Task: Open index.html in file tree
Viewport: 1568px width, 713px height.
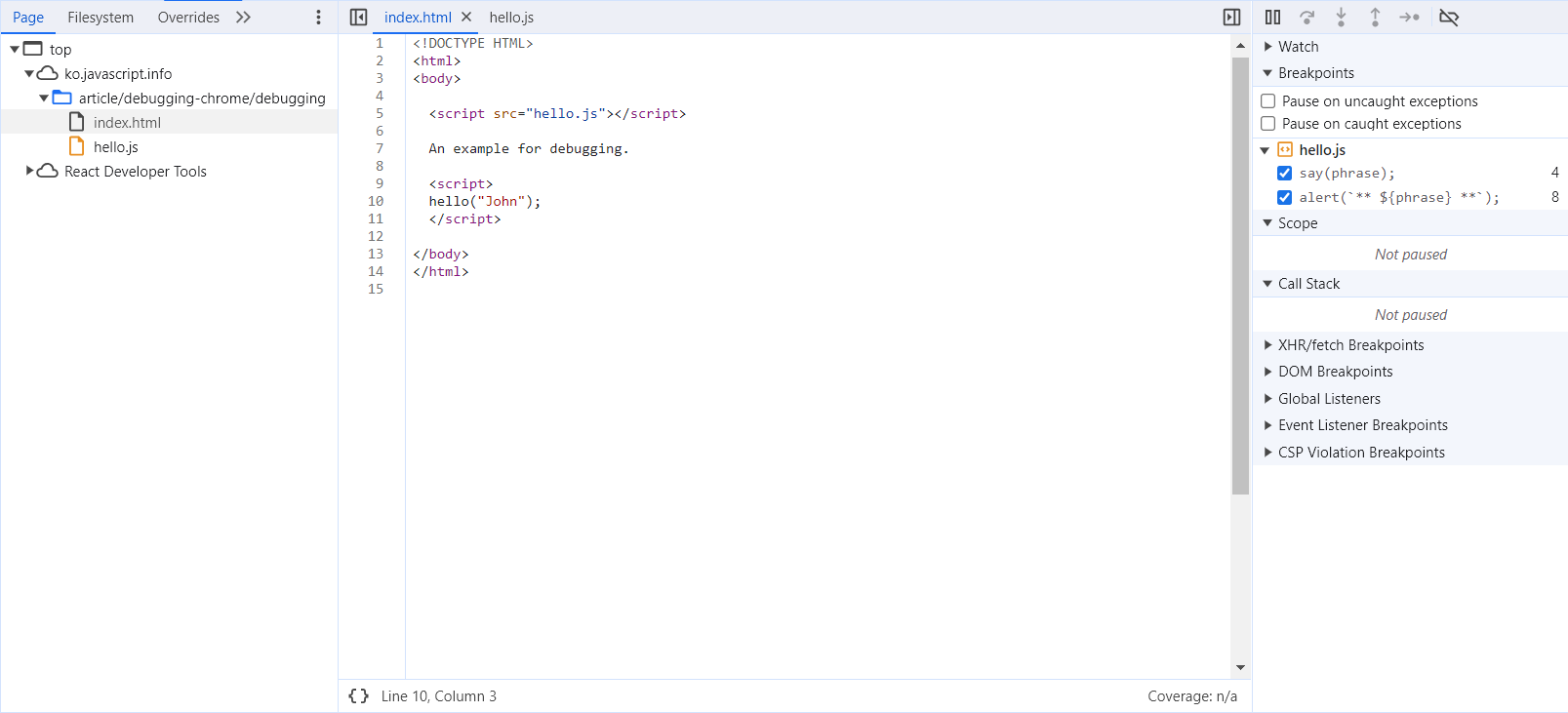Action: [x=127, y=123]
